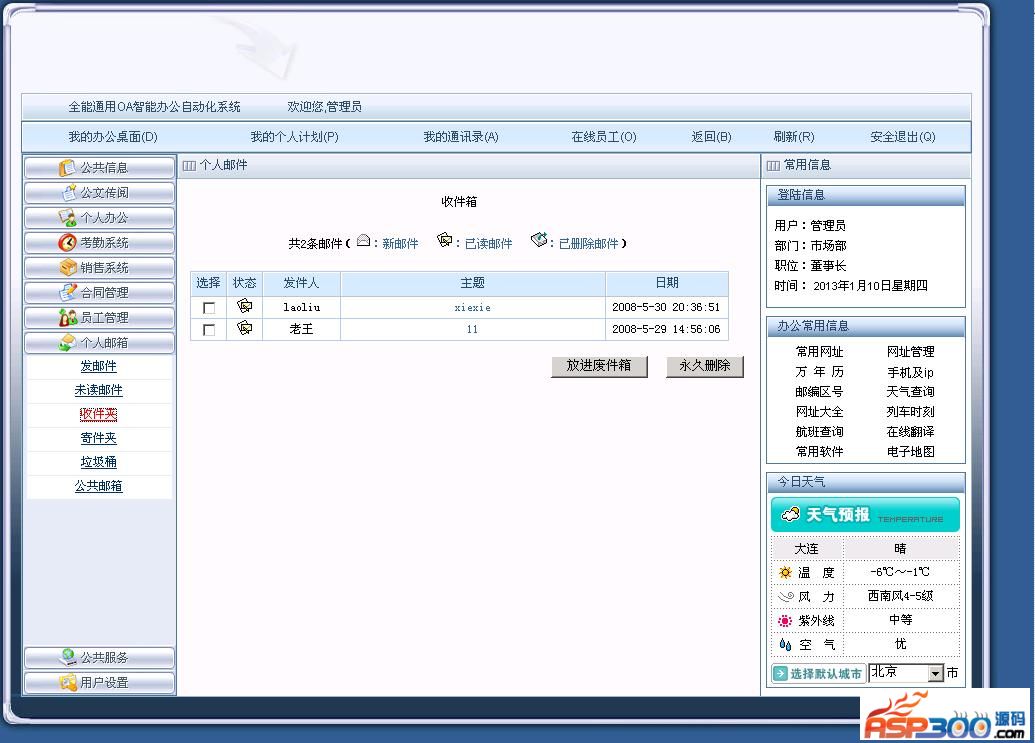Click the 放进废件箱 button
Screen dimensions: 1035x743
point(599,366)
